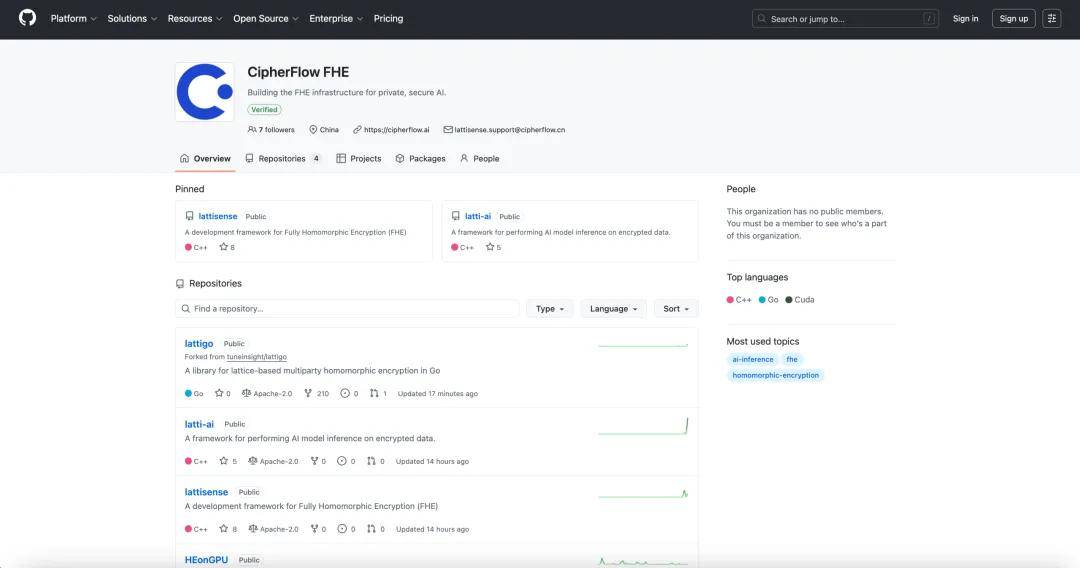Image resolution: width=1080 pixels, height=568 pixels.
Task: Open the Sort dropdown
Action: [676, 309]
